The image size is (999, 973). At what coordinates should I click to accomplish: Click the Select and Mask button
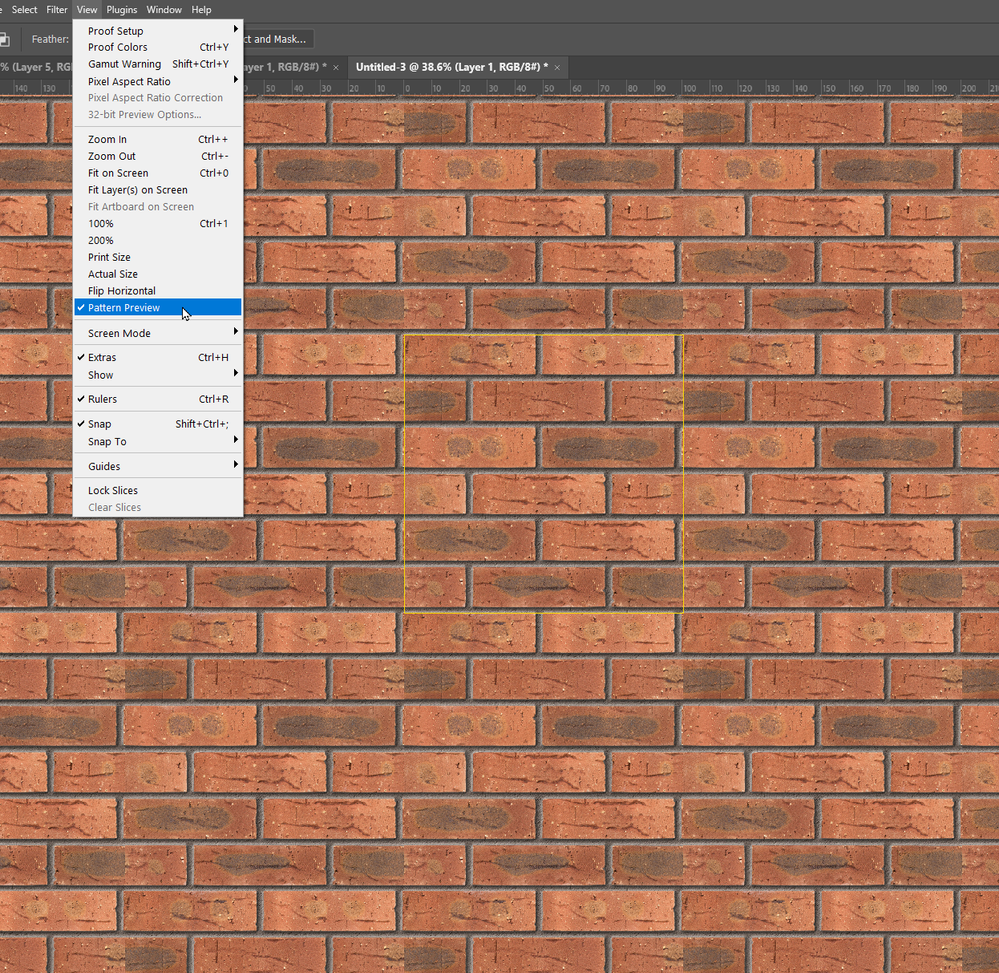(277, 39)
